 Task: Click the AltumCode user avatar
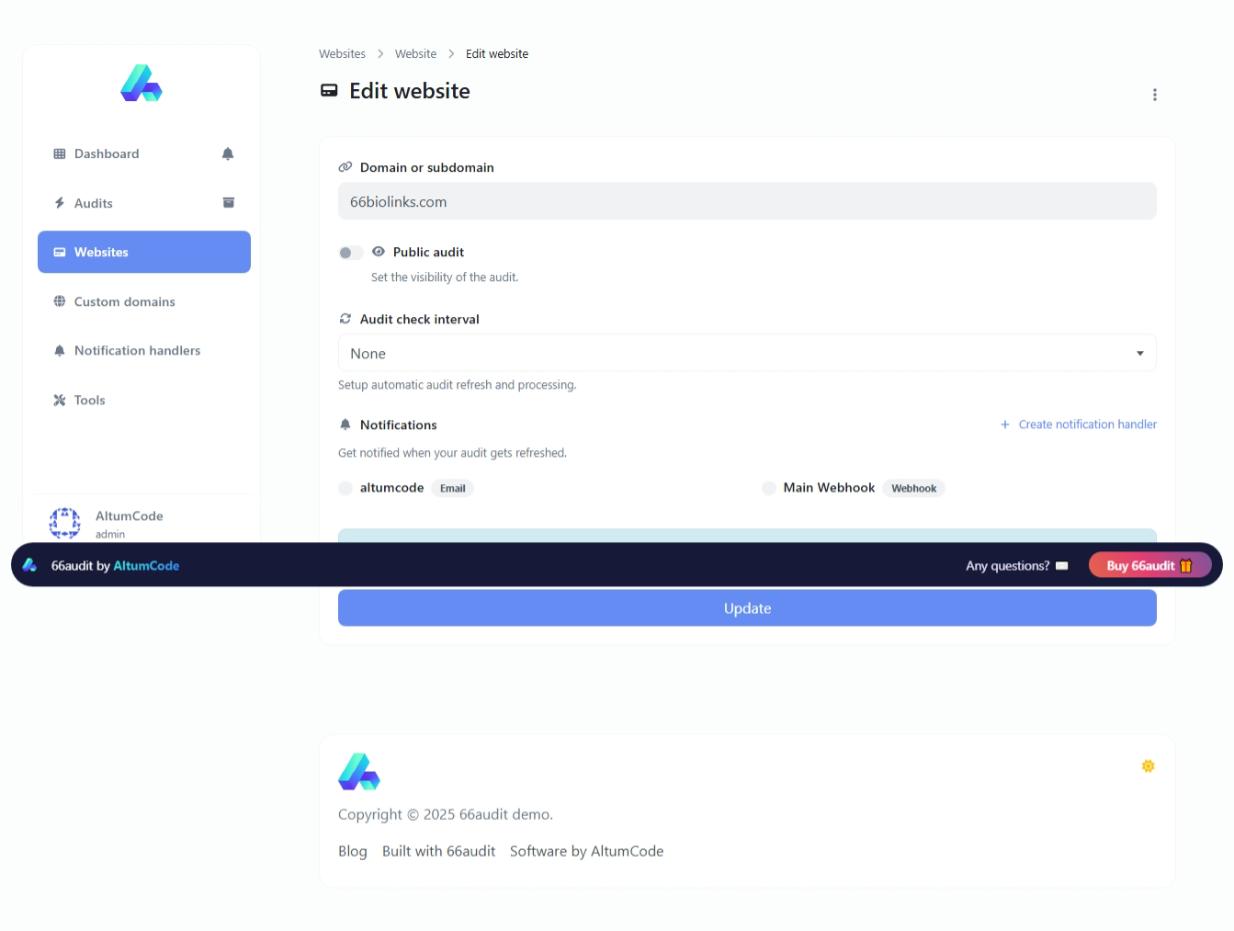65,522
